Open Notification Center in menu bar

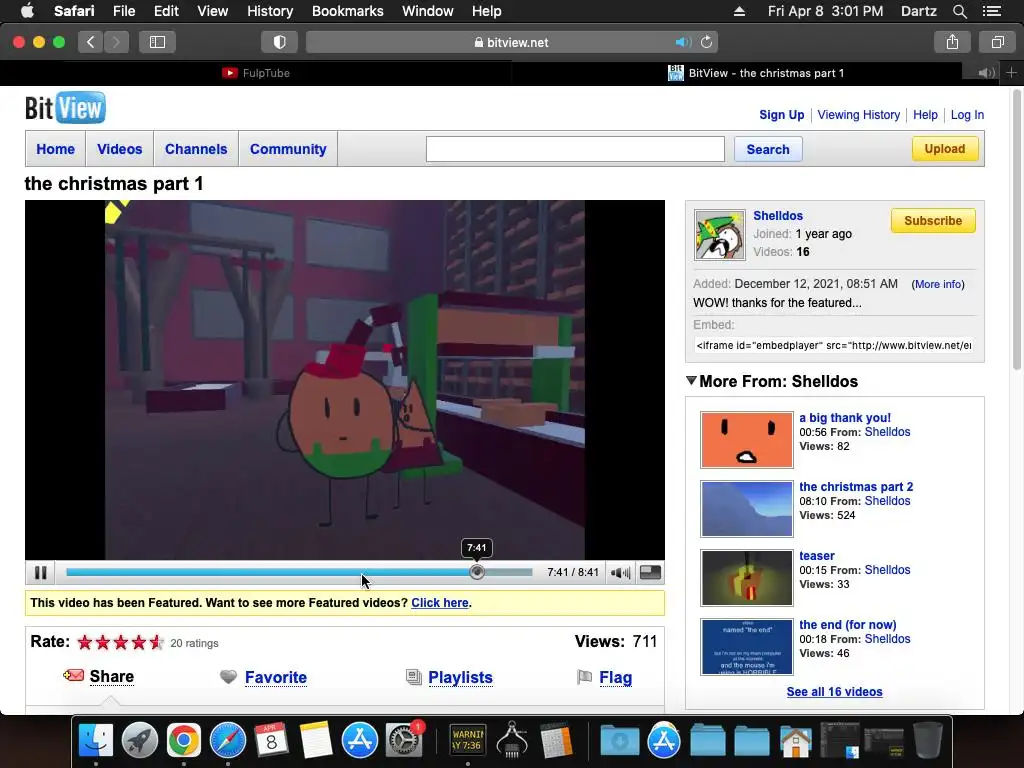coord(991,11)
